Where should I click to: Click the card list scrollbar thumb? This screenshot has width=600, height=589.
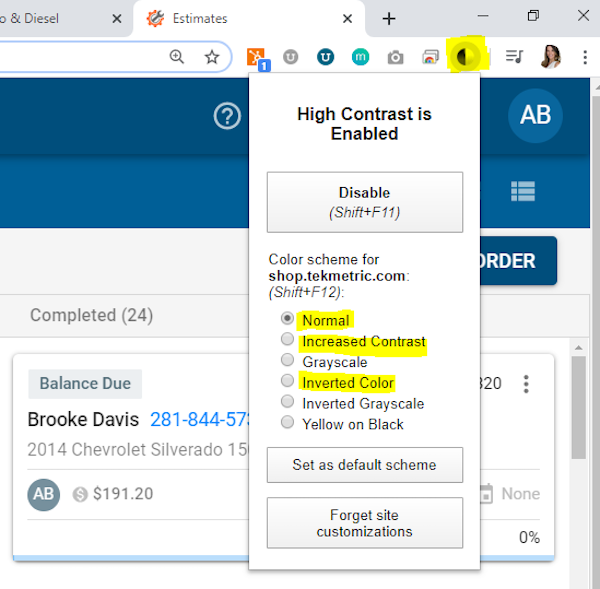point(579,408)
